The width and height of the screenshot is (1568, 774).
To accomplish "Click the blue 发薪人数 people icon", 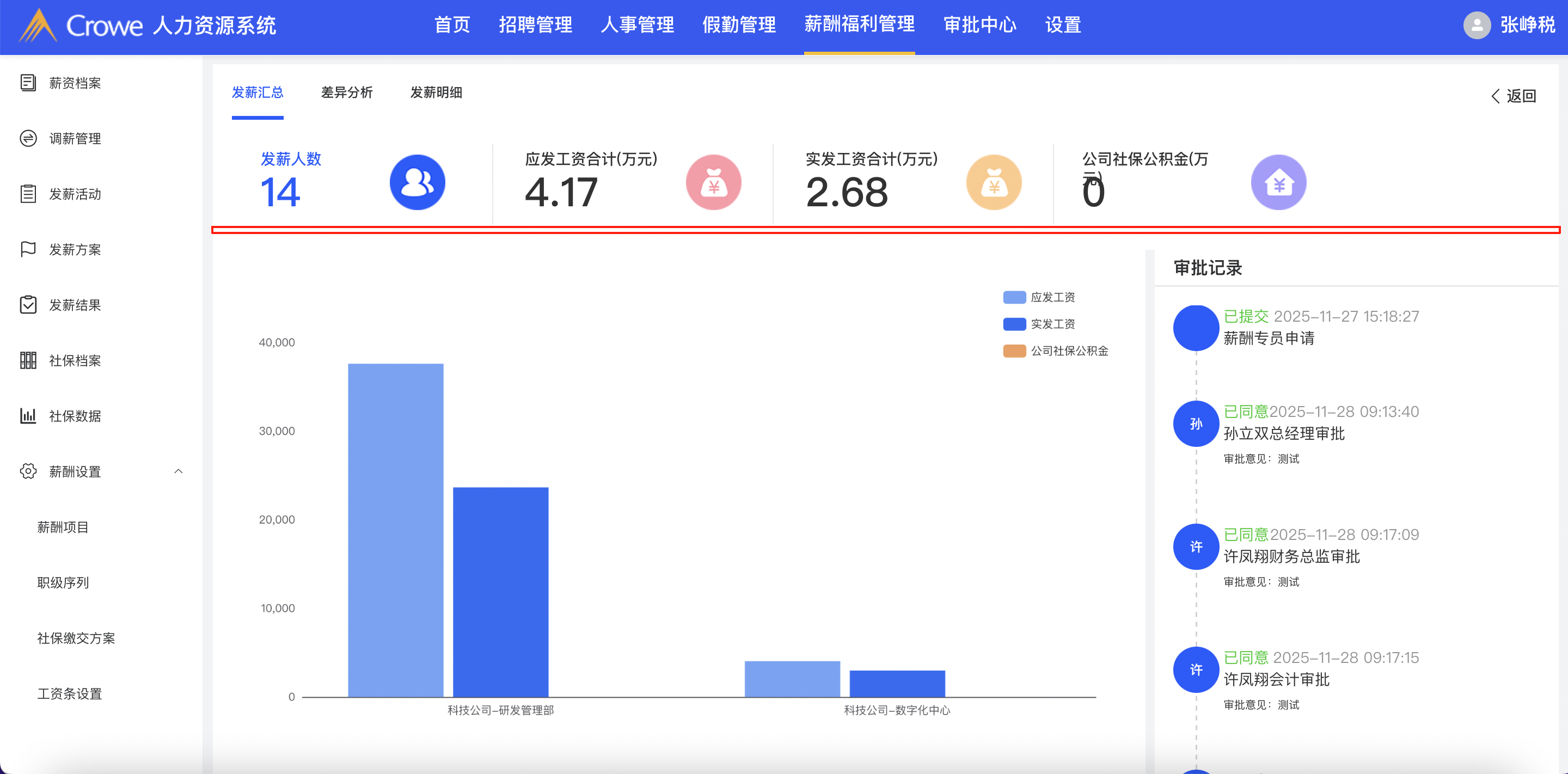I will 417,182.
